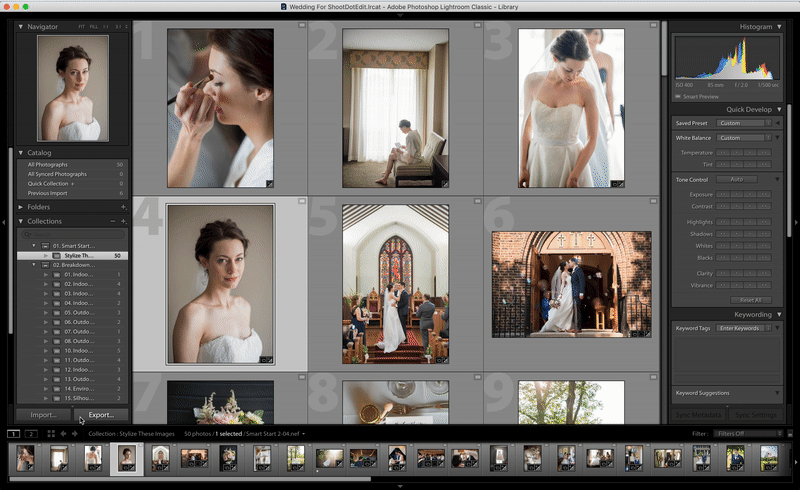Set Navigator zoom to FIT

tap(82, 27)
